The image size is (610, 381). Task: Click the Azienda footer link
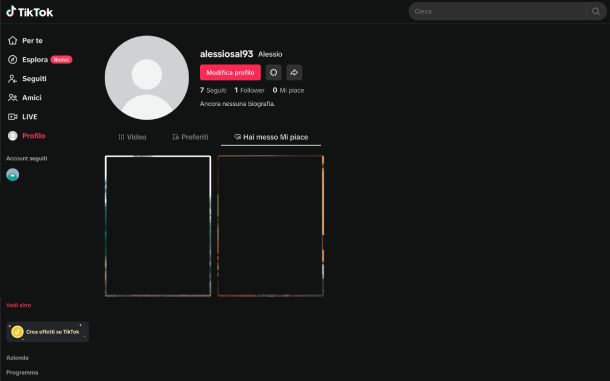coord(18,358)
